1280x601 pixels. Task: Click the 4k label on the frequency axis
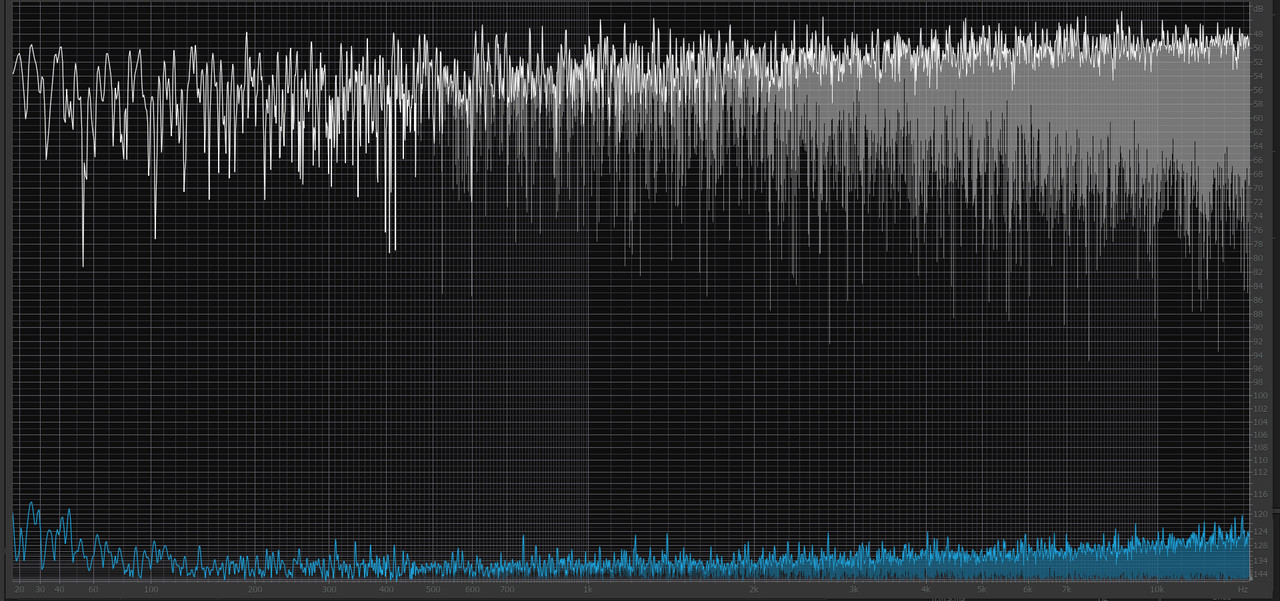coord(926,590)
